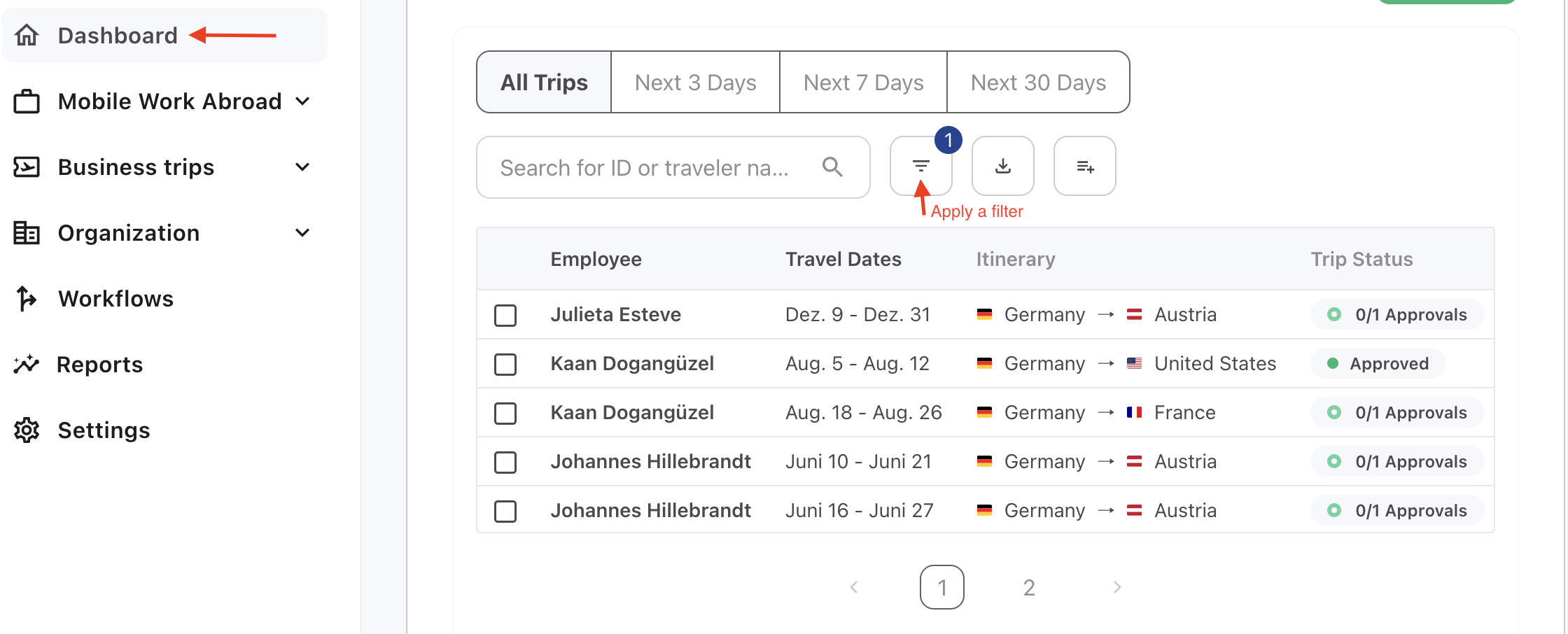Click the Reports chart icon
This screenshot has width=1568, height=634.
[27, 365]
